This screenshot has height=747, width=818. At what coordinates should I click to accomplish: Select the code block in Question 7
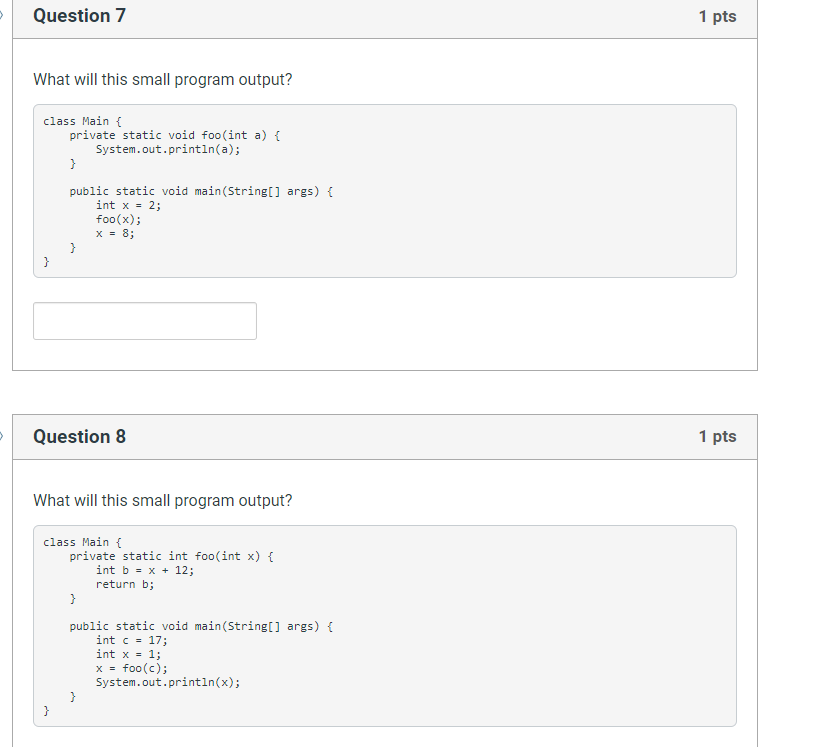coord(384,190)
